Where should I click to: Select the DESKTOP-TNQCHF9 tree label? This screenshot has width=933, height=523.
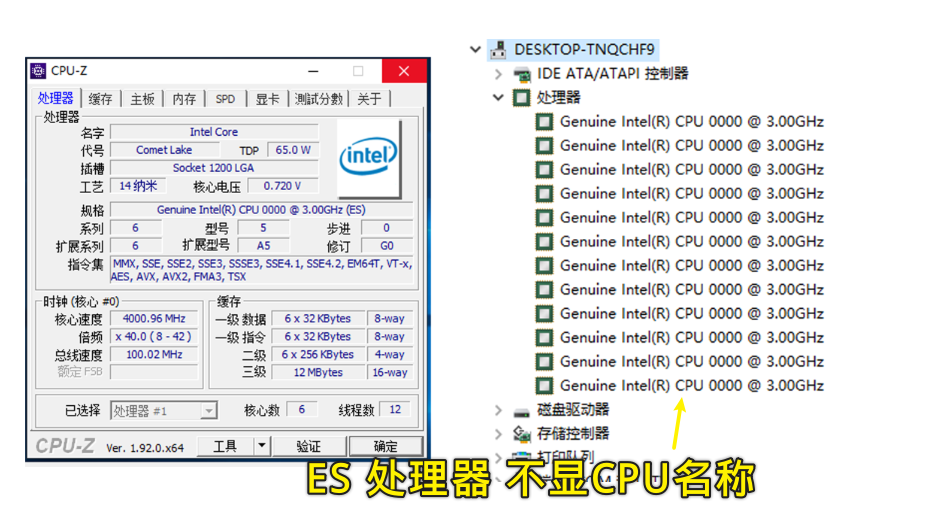click(584, 49)
